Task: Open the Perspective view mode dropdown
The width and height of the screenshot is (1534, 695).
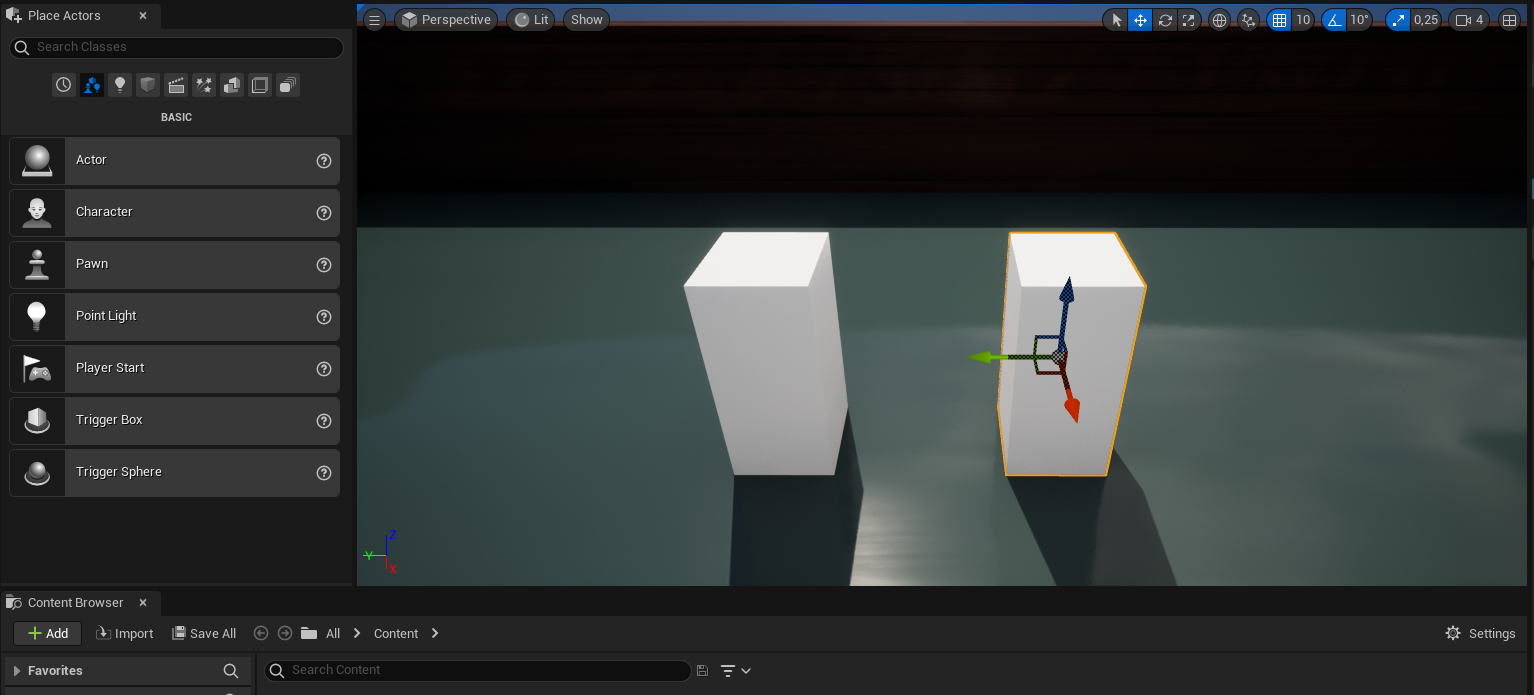Action: point(446,20)
